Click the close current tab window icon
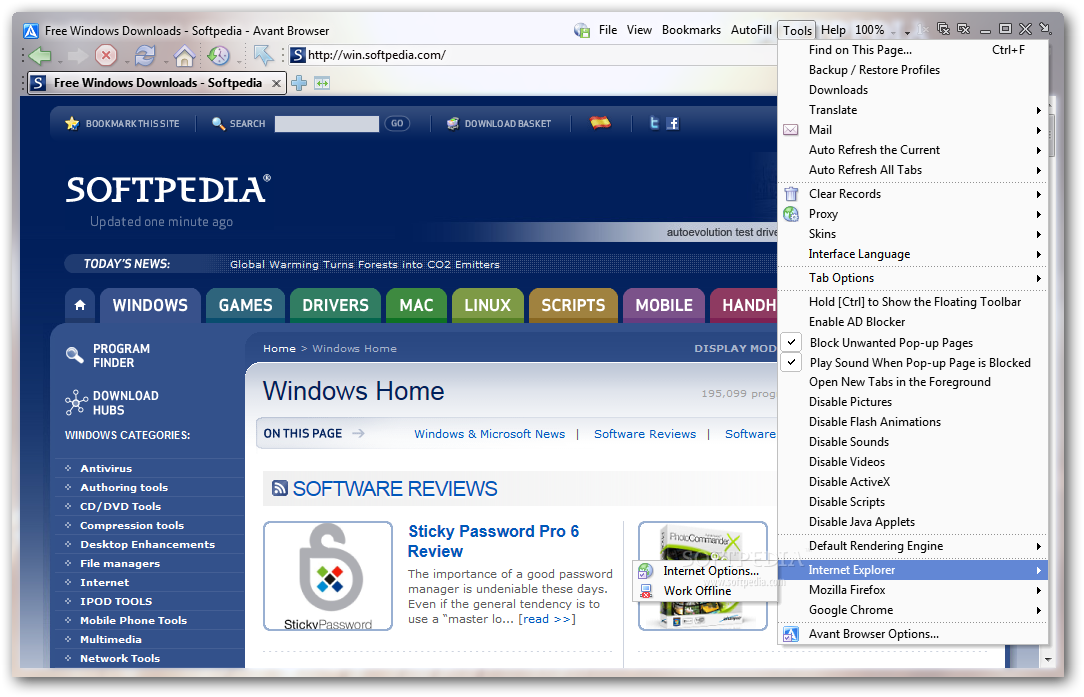 (964, 29)
